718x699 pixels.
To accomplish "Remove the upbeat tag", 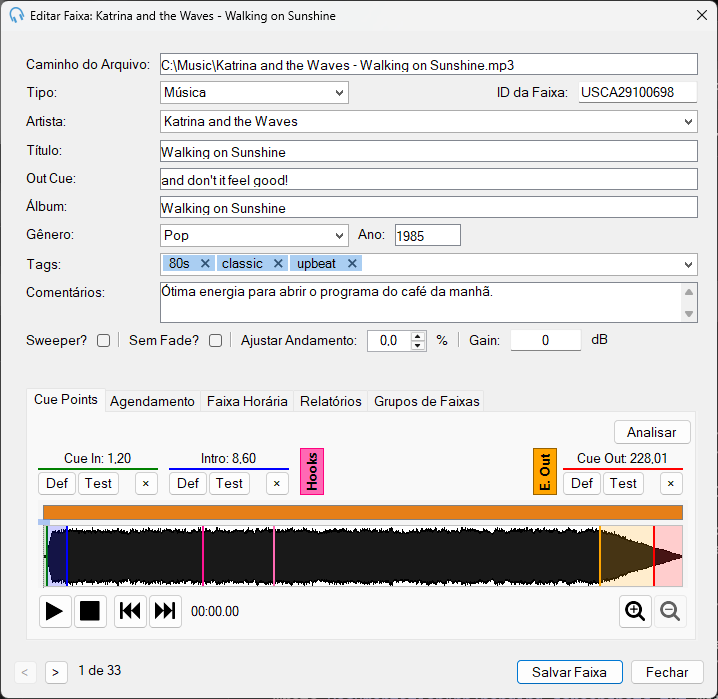I will click(352, 264).
